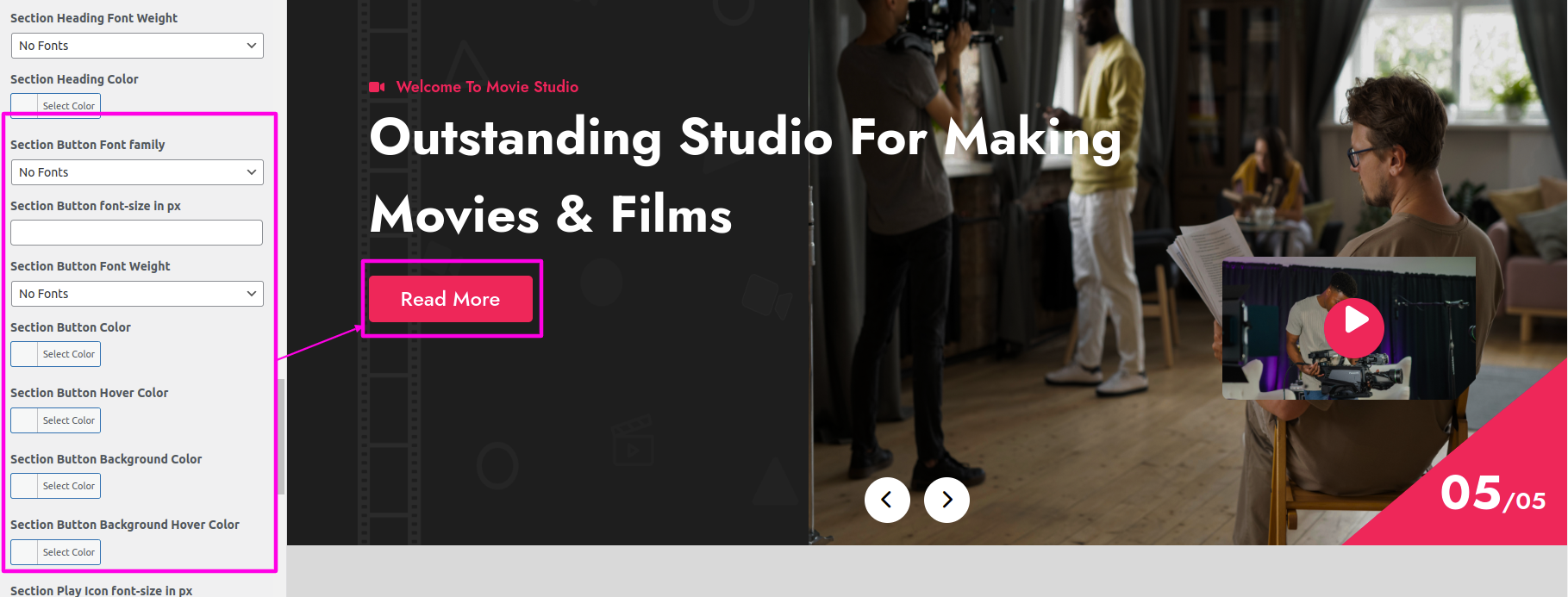The width and height of the screenshot is (1568, 597).
Task: Click the next slide arrow icon
Action: pos(946,500)
